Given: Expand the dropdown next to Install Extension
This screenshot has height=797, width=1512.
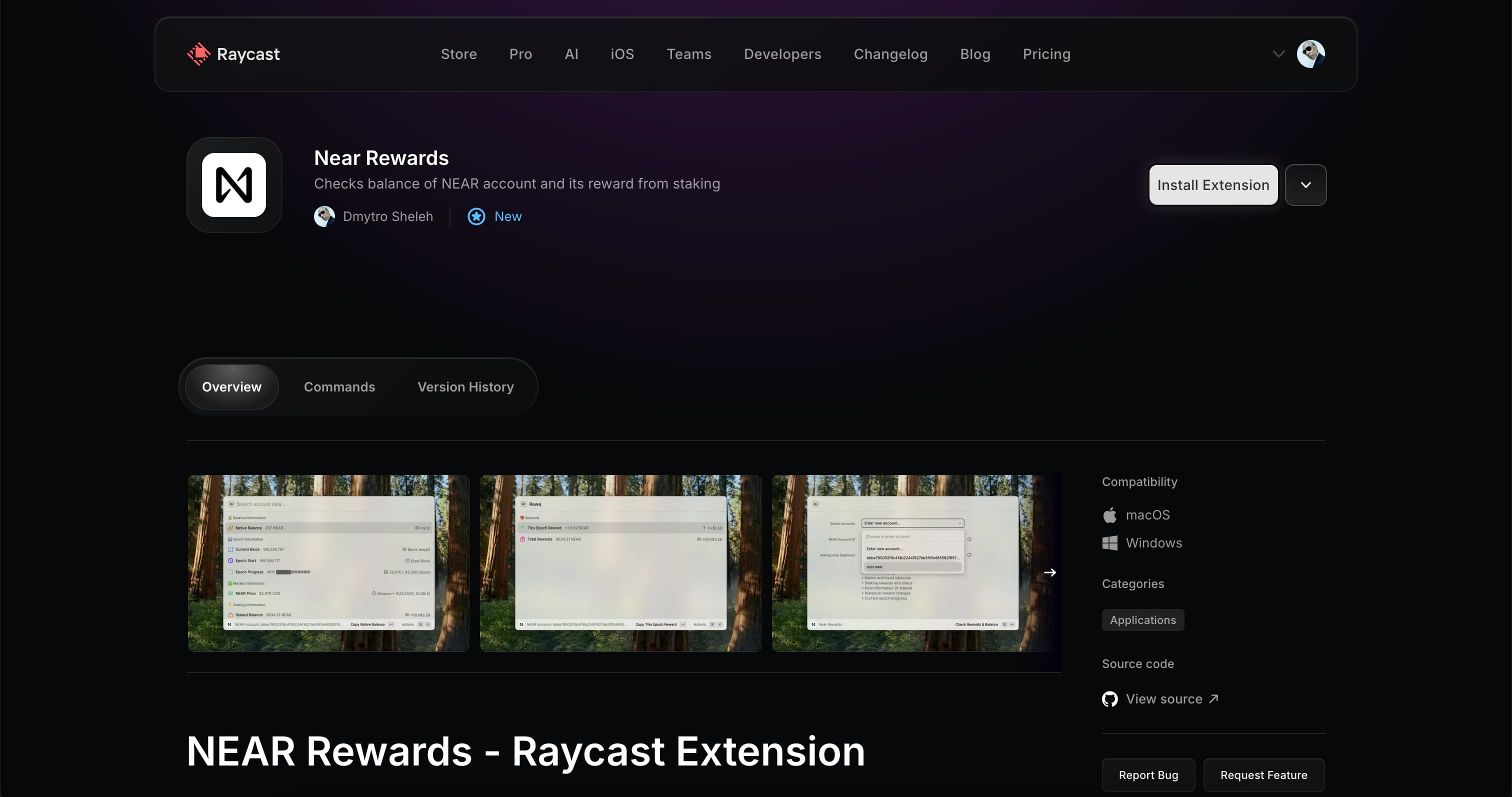Looking at the screenshot, I should click(x=1305, y=185).
